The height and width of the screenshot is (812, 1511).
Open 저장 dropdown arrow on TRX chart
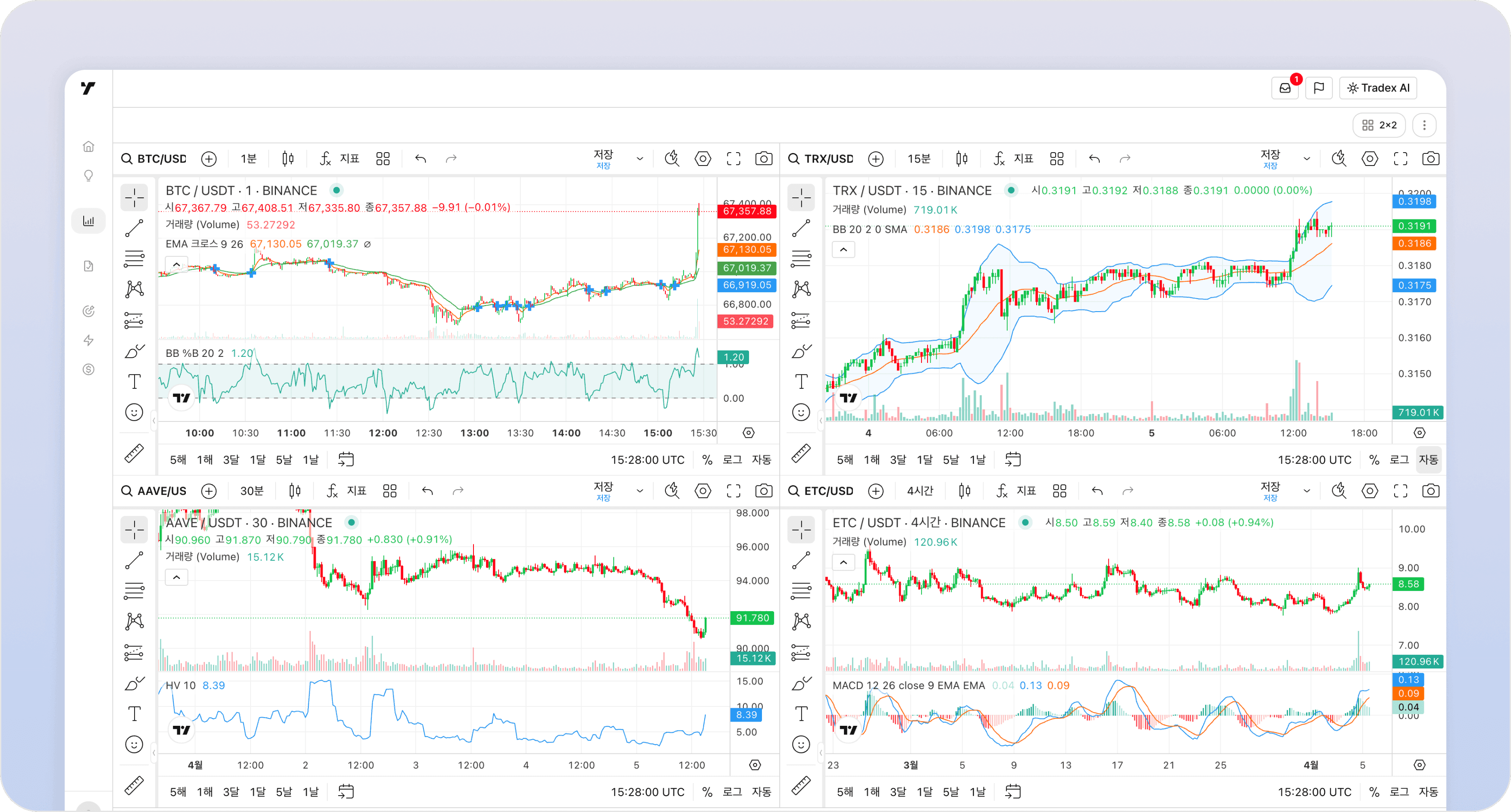[1307, 159]
